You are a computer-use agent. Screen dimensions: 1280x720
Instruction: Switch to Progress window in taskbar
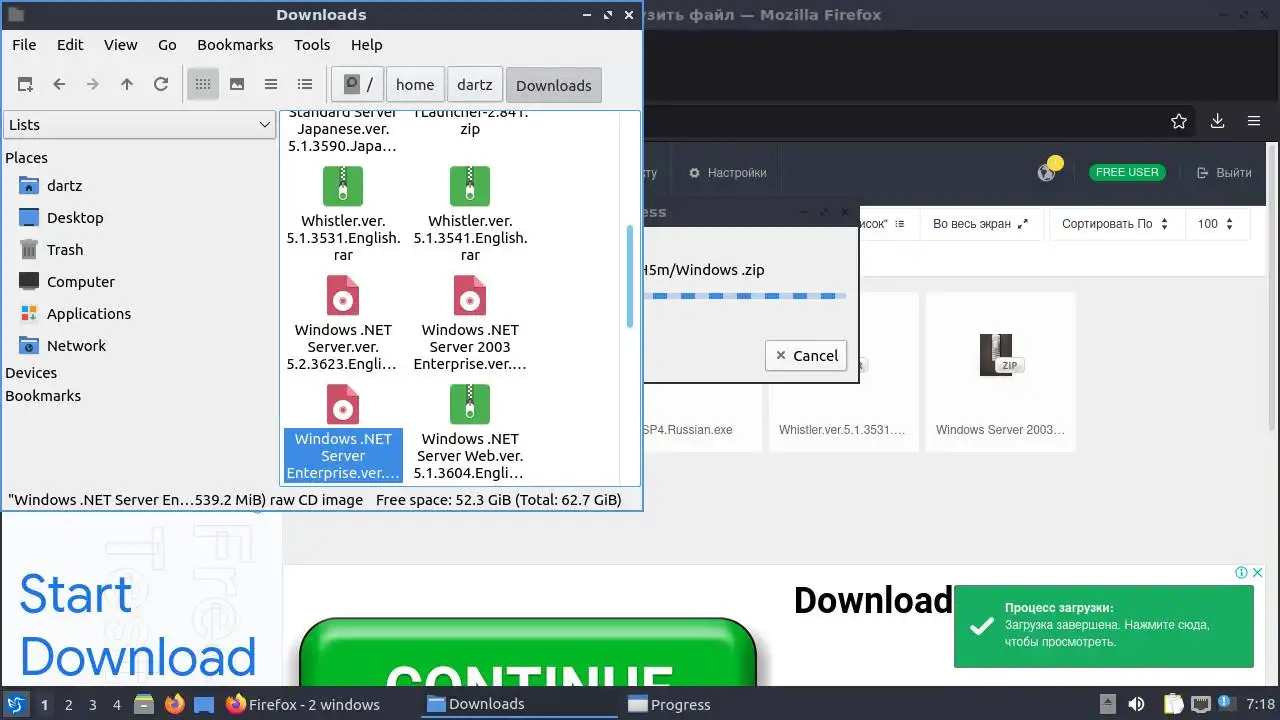click(x=670, y=704)
